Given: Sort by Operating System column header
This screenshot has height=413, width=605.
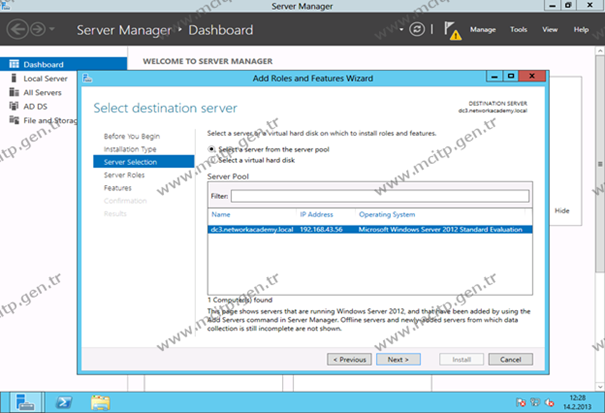Looking at the screenshot, I should click(x=387, y=214).
